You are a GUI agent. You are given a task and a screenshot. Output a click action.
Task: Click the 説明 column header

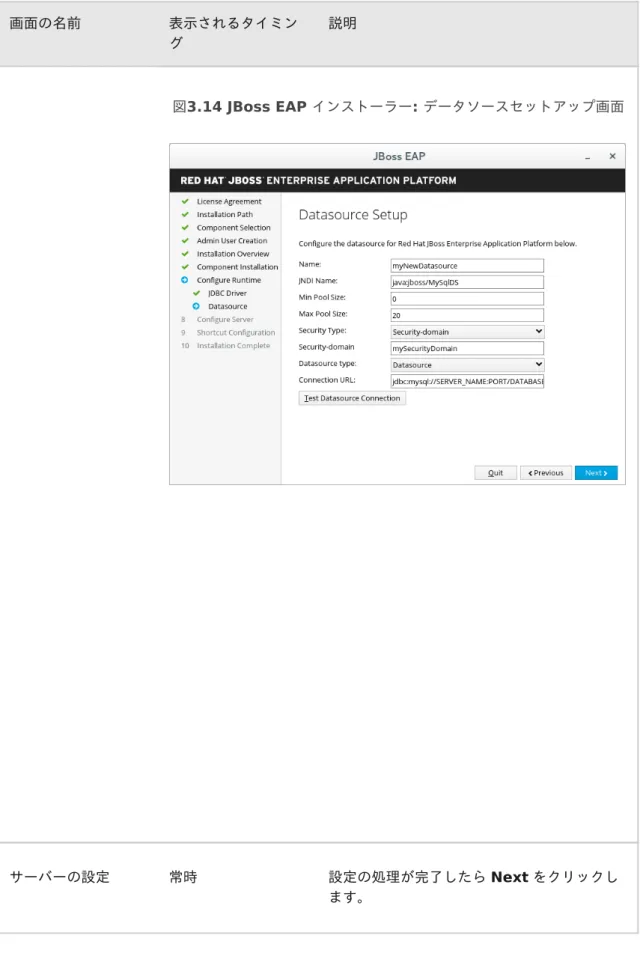(x=343, y=23)
